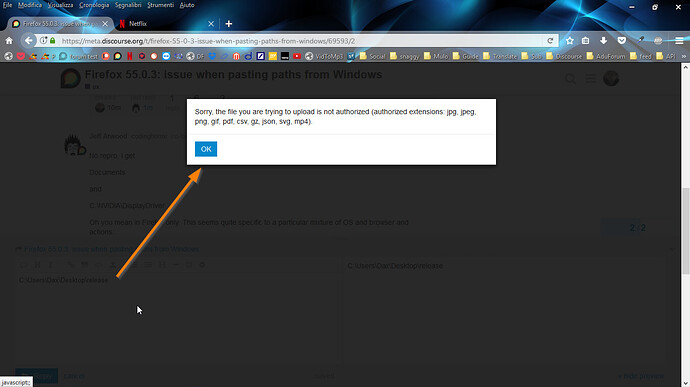Open the Aiuto menu
Image resolution: width=690 pixels, height=387 pixels.
click(x=187, y=5)
